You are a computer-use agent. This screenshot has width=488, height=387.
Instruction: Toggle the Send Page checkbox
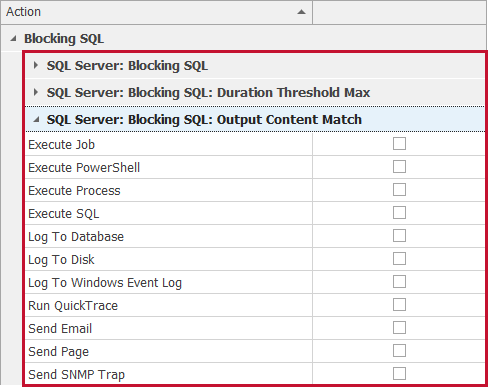coord(399,351)
